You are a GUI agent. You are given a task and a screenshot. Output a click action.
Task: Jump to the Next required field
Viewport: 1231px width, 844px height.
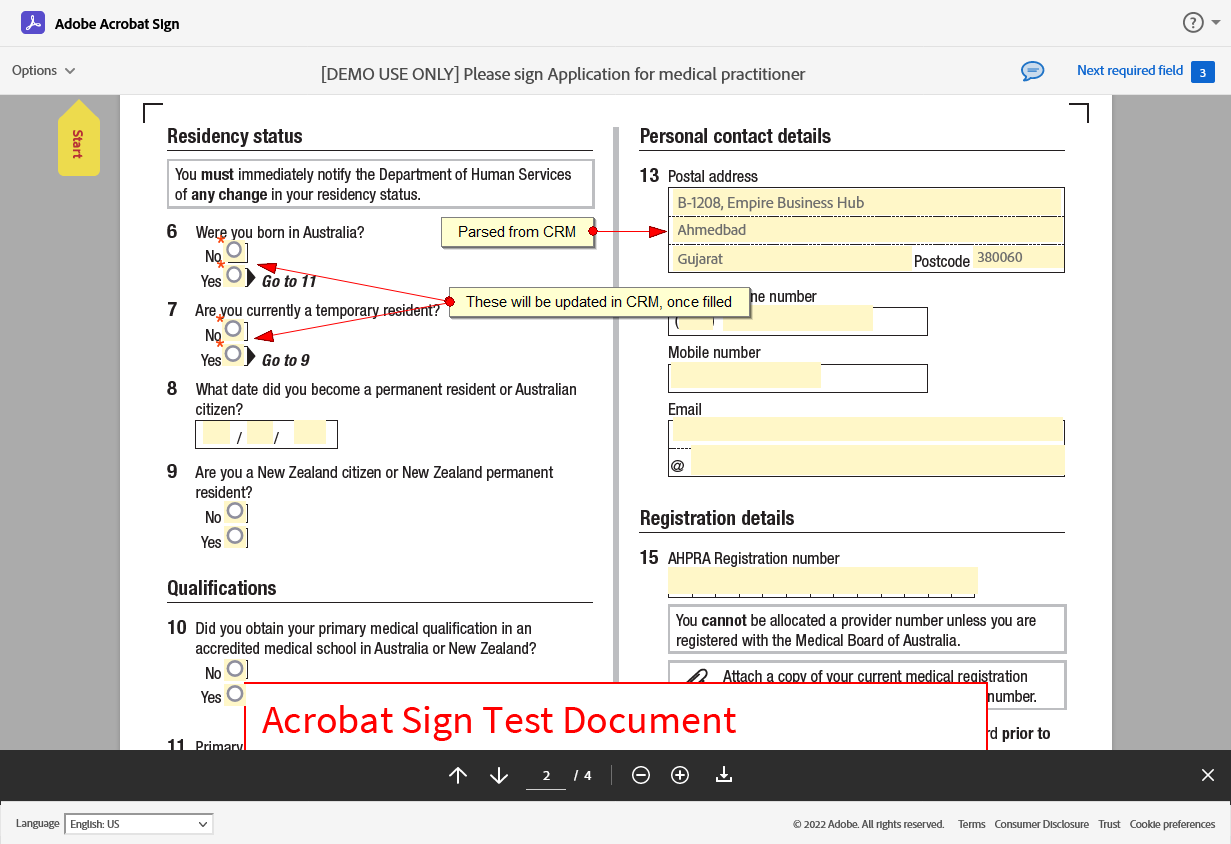point(1130,71)
